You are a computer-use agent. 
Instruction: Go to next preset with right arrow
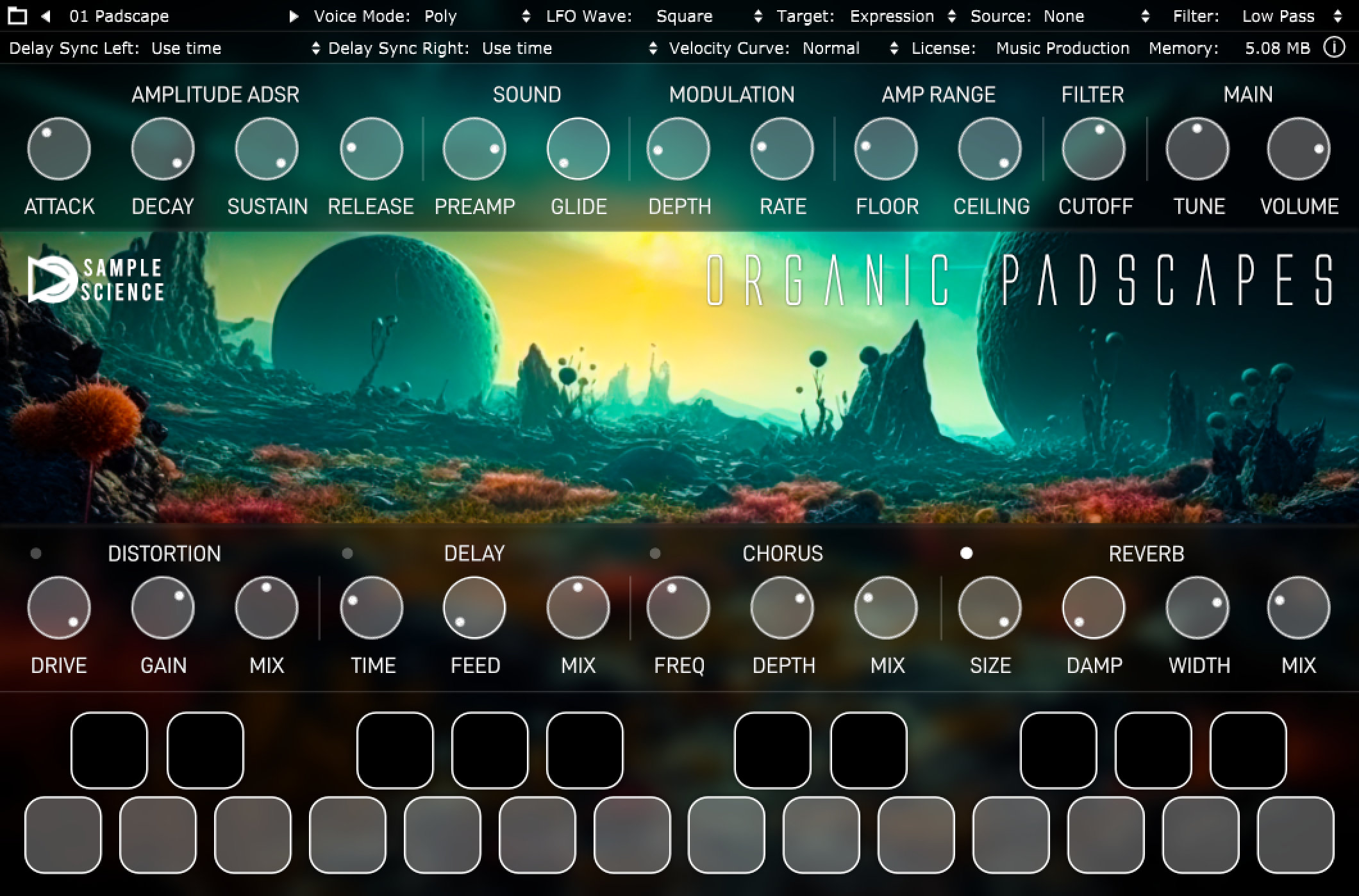[294, 16]
